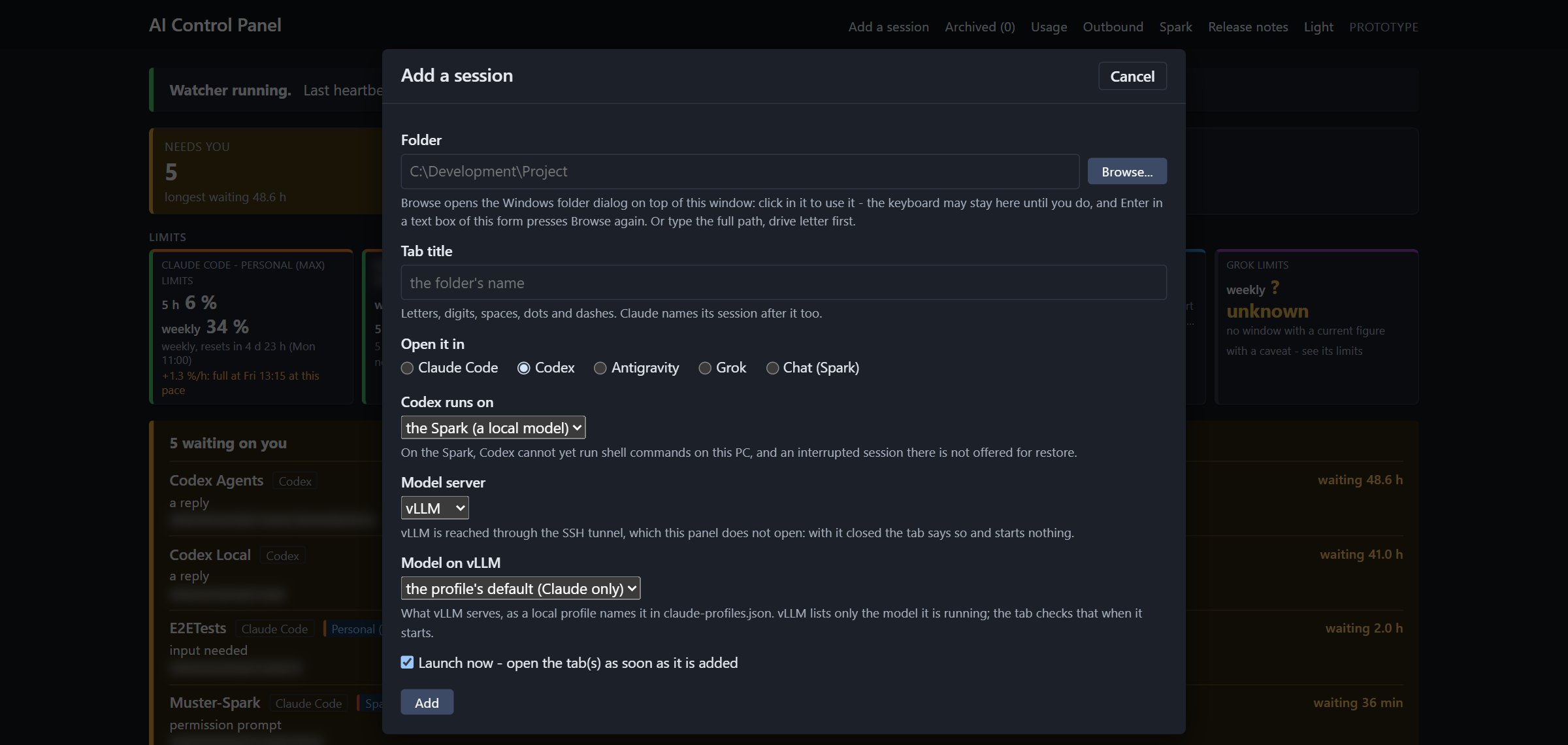Click the Add button
This screenshot has height=745, width=1568.
(427, 702)
